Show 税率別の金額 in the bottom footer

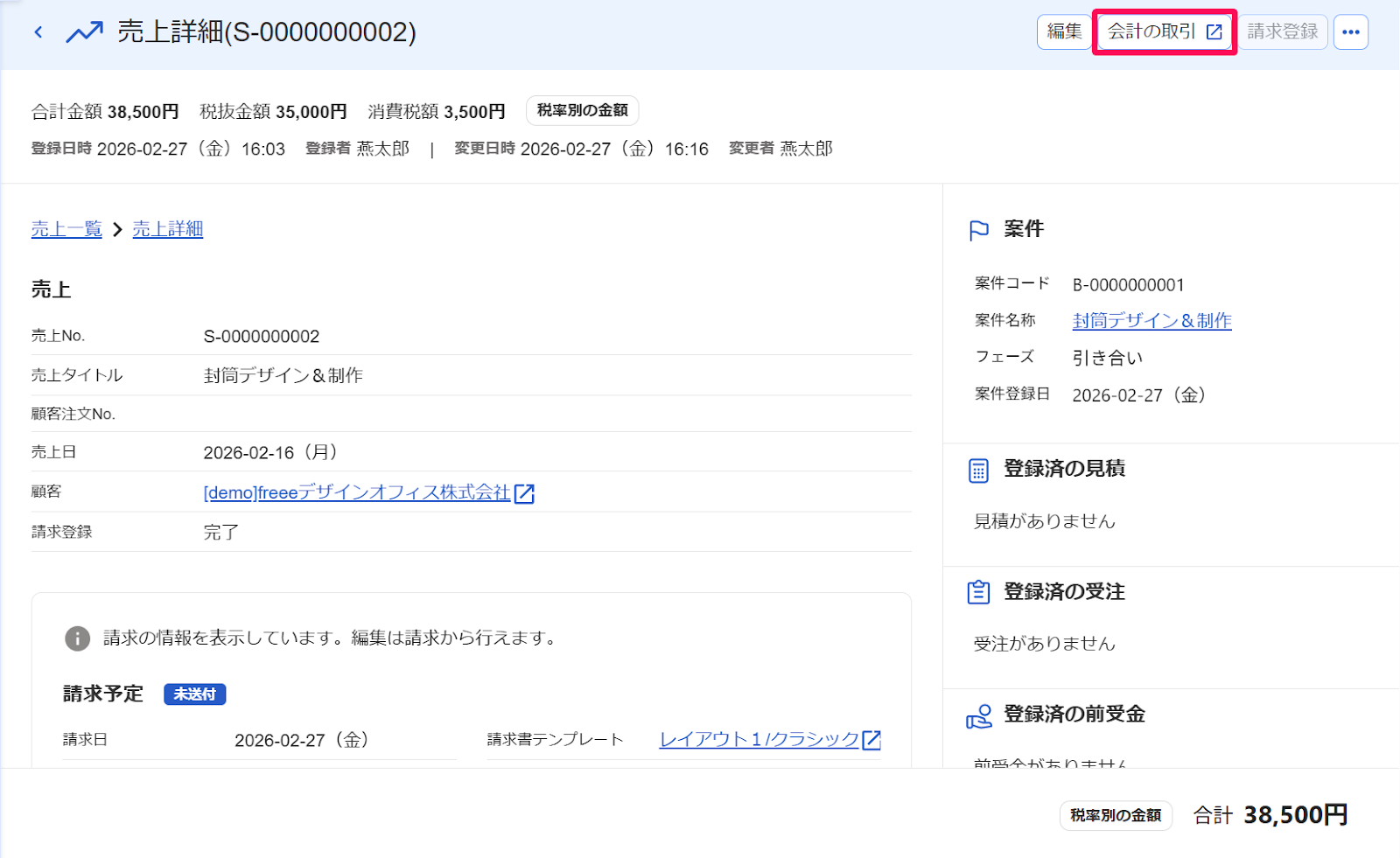[1116, 815]
